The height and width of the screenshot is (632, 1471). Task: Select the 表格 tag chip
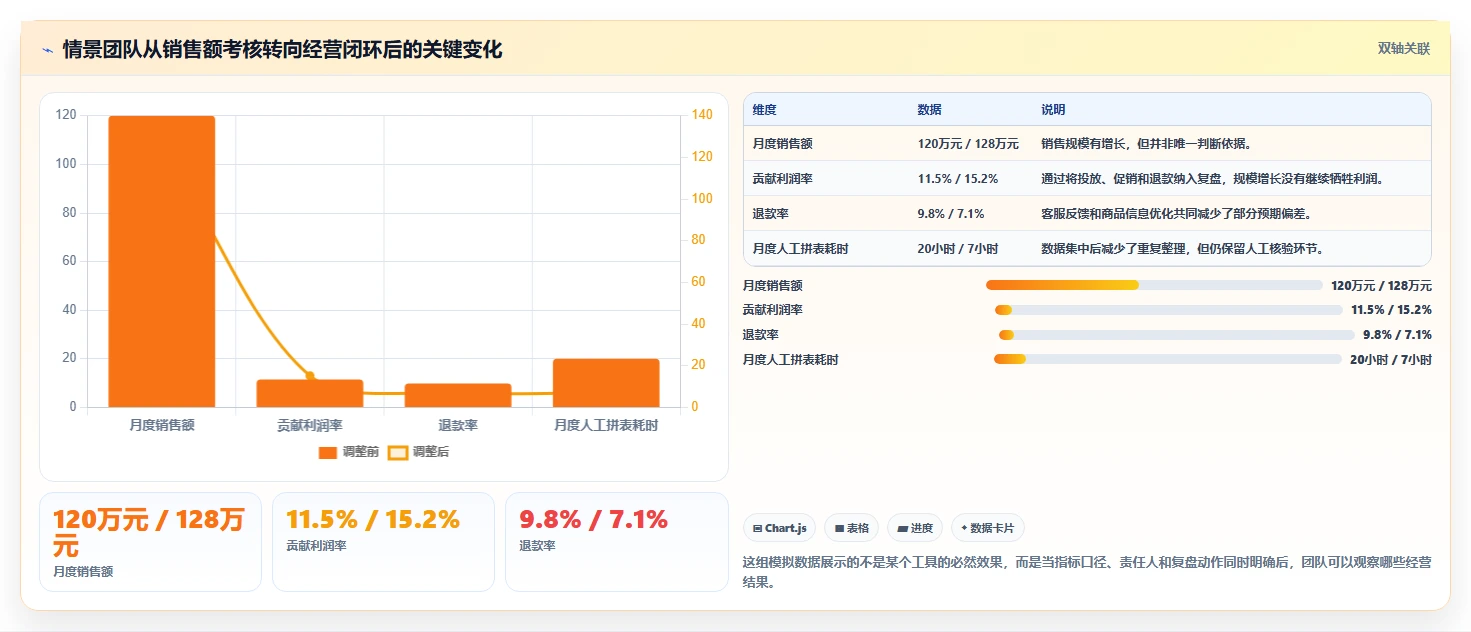[x=851, y=528]
